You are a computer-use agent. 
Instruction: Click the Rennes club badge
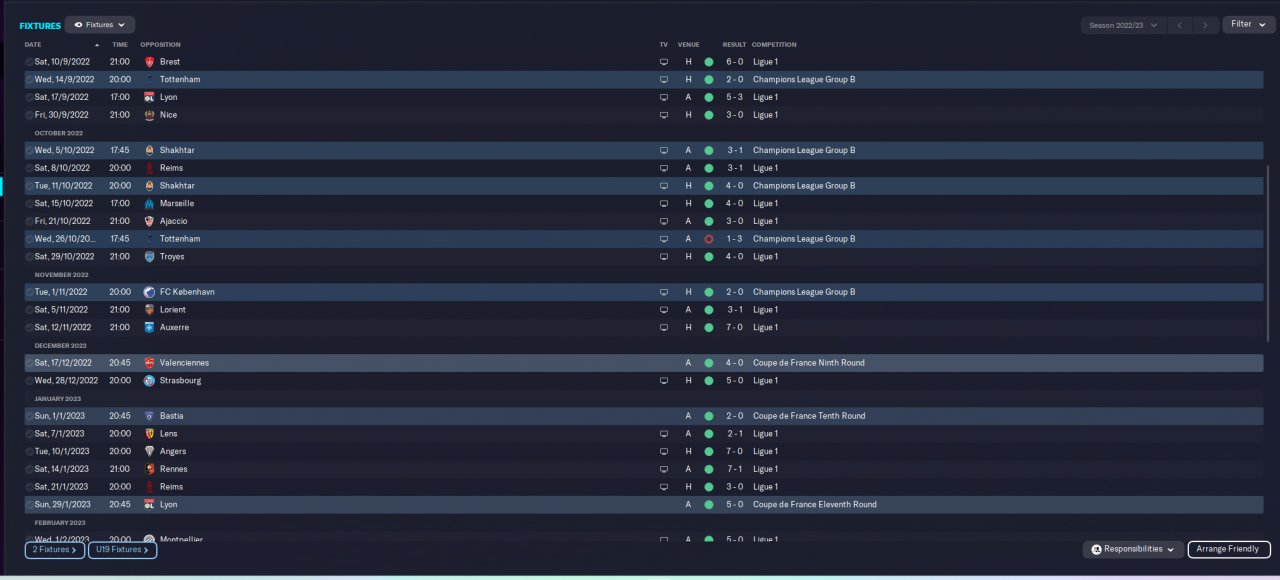(149, 469)
